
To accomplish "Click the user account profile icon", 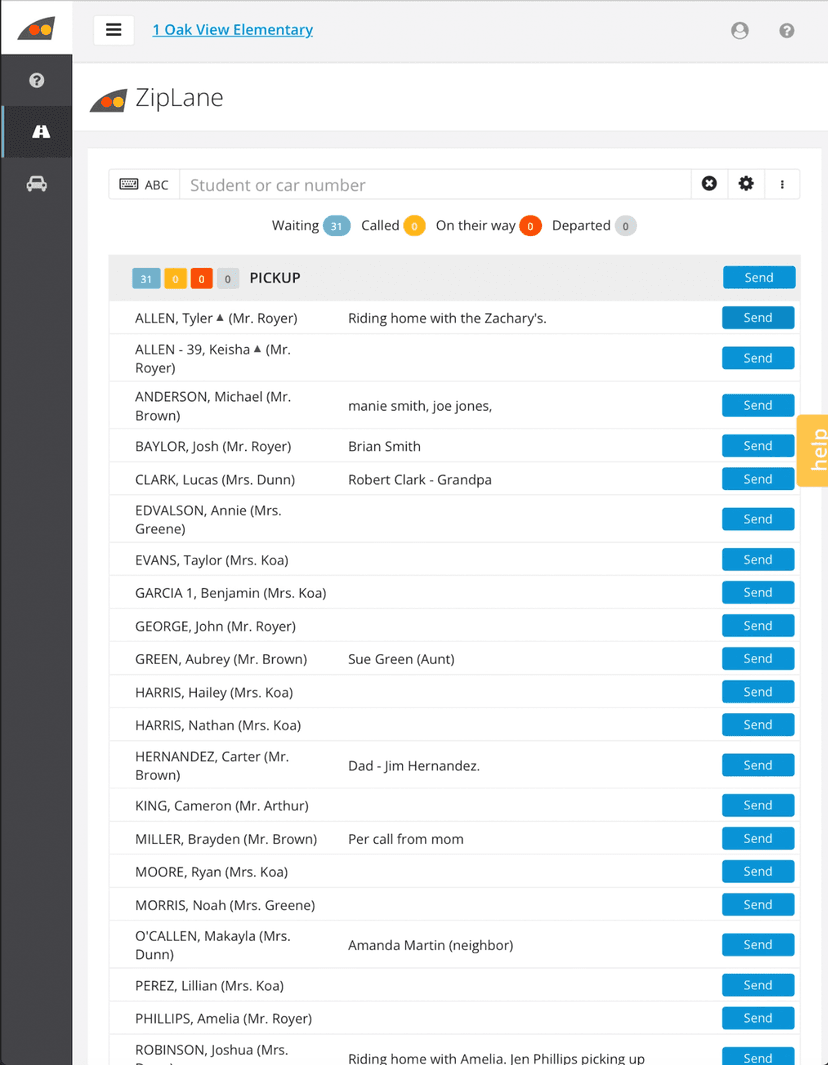I will coord(740,30).
